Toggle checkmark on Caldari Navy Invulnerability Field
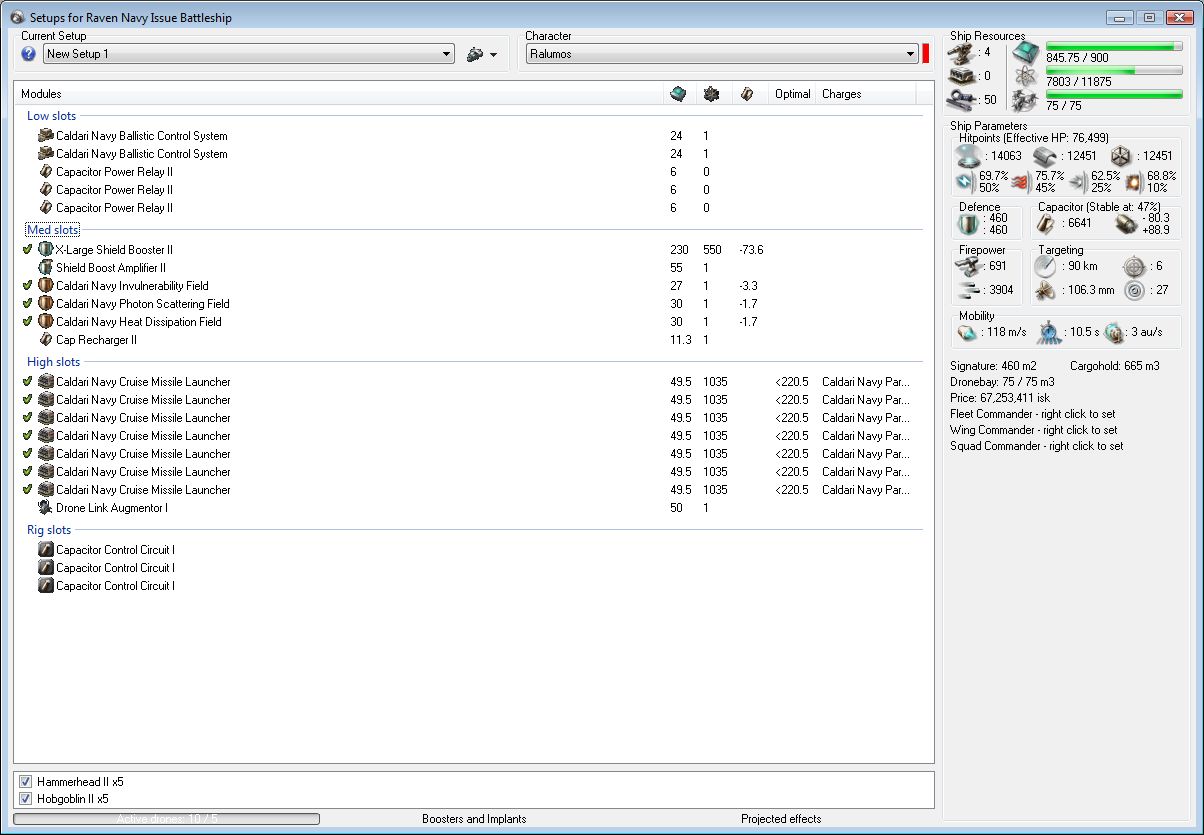The height and width of the screenshot is (835, 1204). pos(28,286)
